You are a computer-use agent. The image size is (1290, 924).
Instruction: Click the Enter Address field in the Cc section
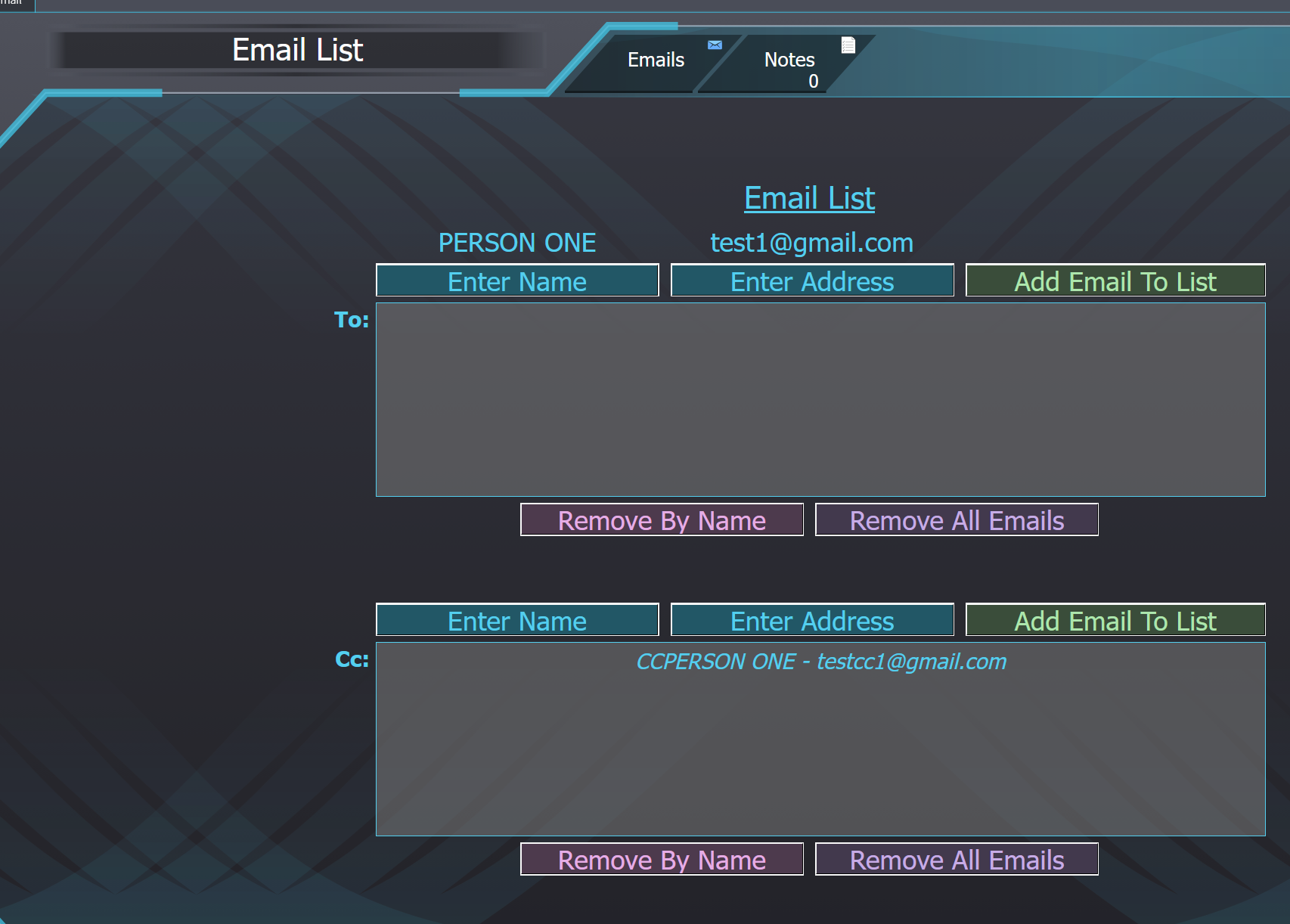coord(811,620)
